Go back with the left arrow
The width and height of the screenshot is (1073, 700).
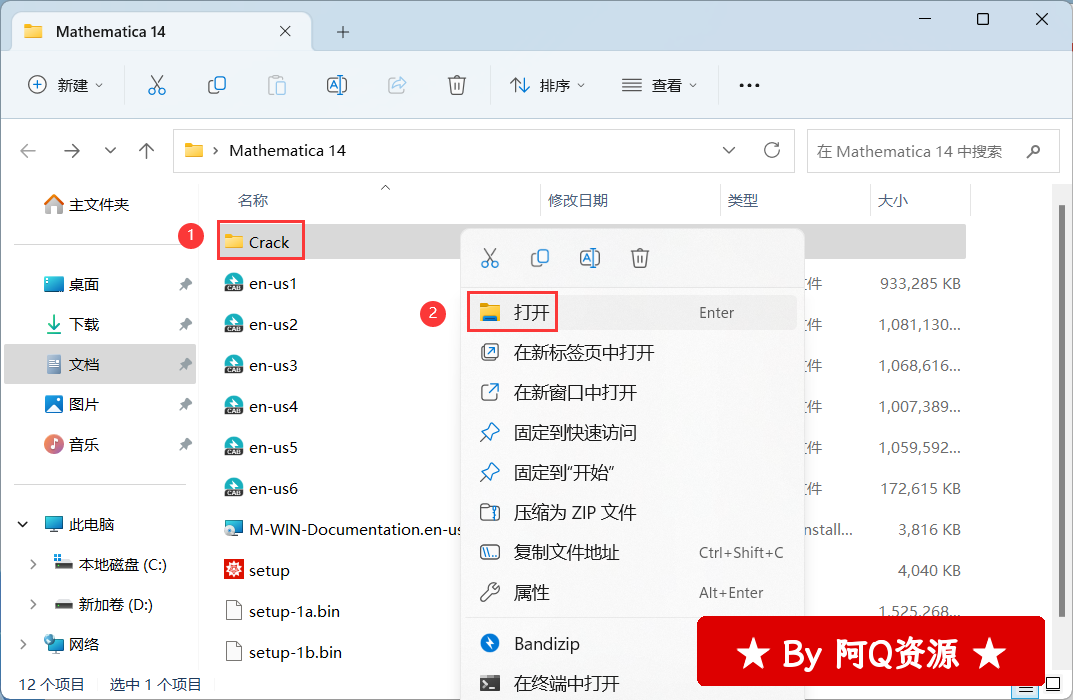point(28,151)
